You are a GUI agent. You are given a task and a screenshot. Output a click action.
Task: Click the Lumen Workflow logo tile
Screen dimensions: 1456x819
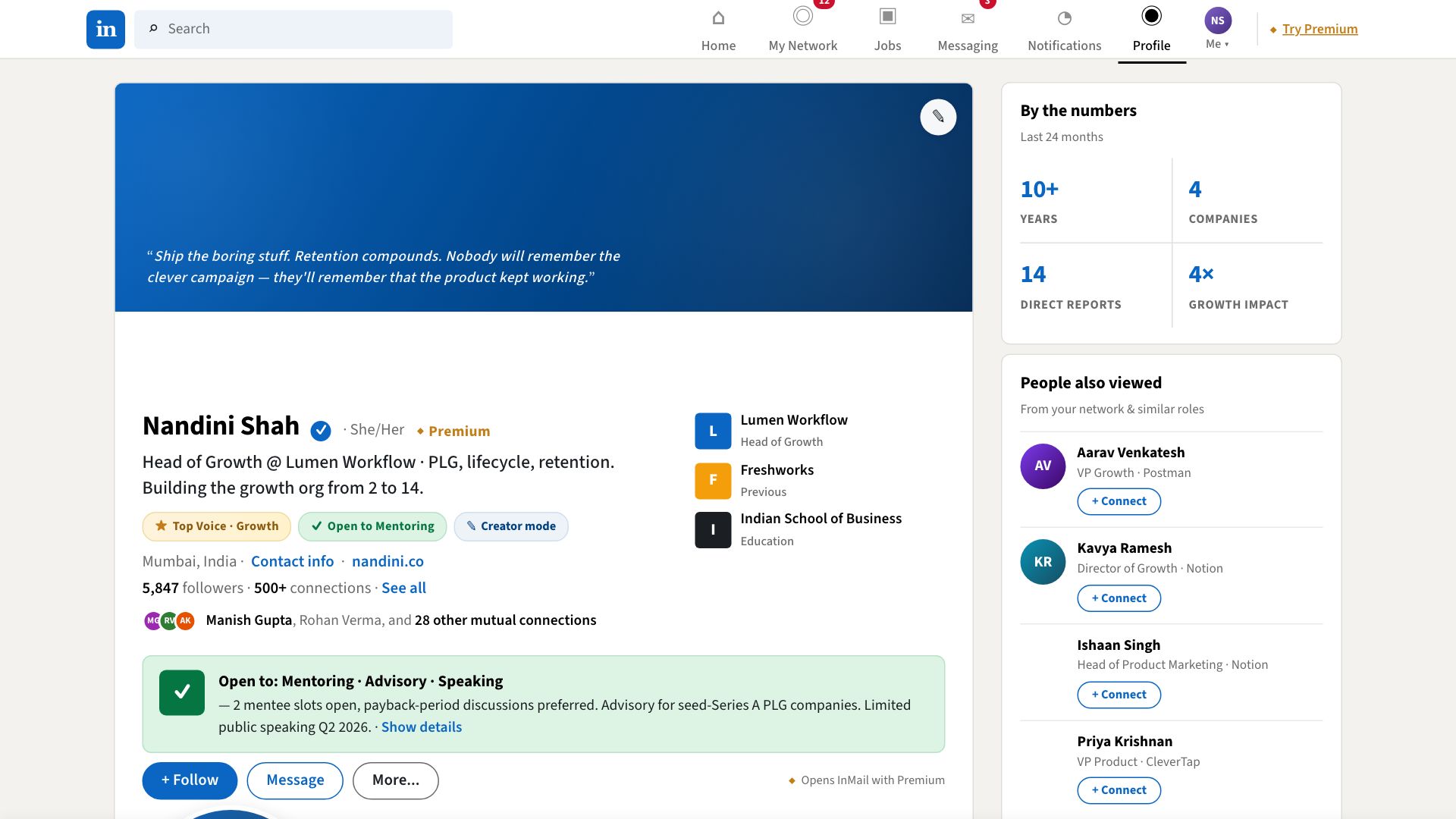713,431
